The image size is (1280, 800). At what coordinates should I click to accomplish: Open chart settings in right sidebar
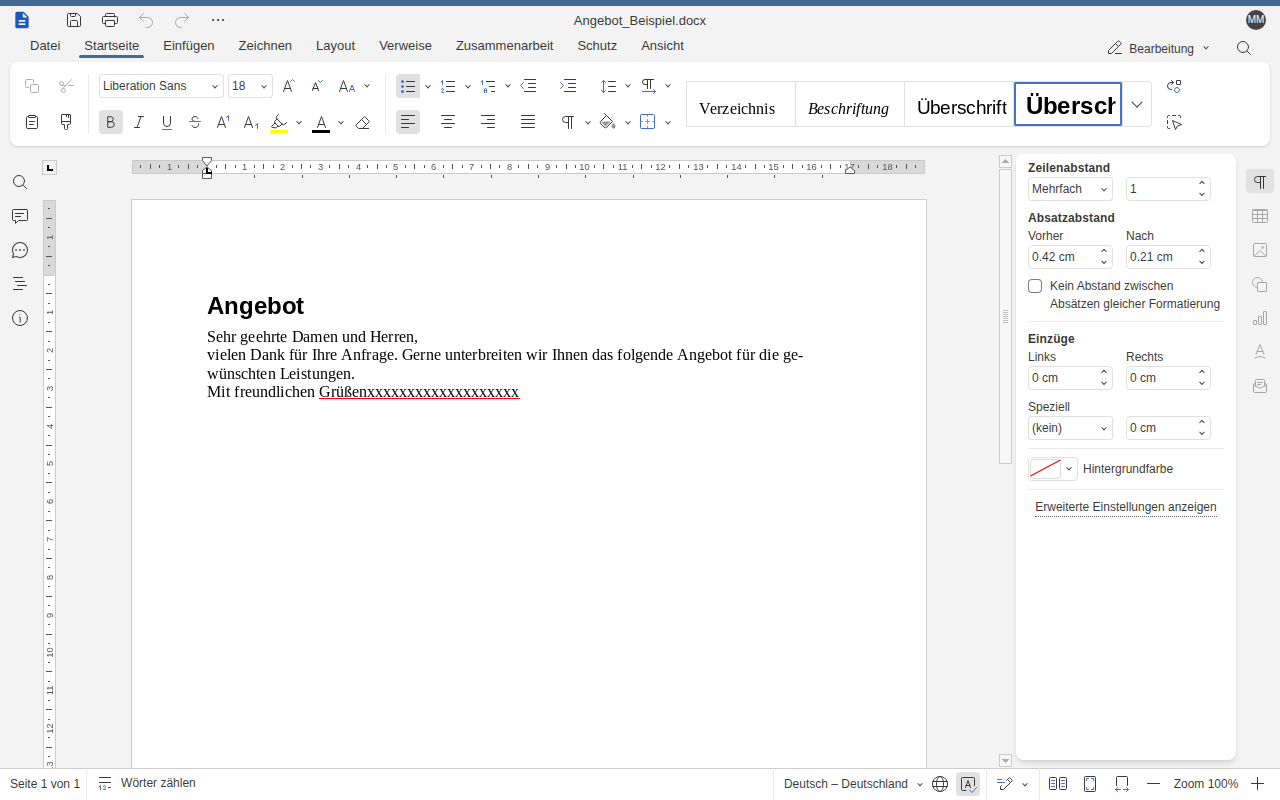click(1260, 318)
